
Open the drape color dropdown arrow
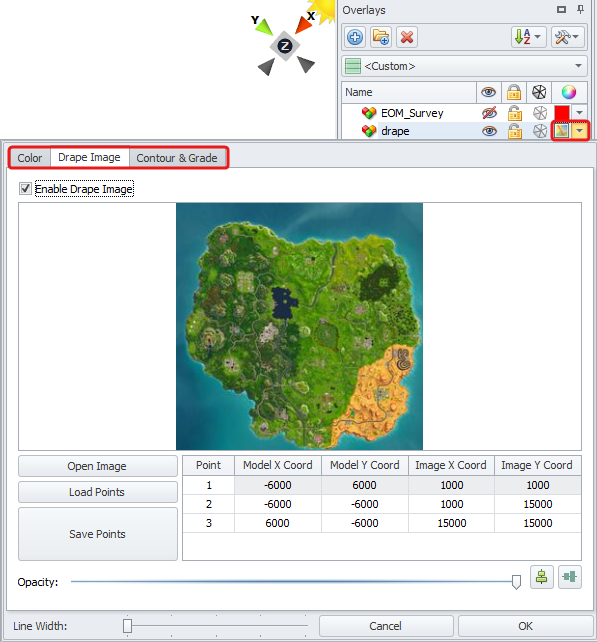click(x=579, y=131)
